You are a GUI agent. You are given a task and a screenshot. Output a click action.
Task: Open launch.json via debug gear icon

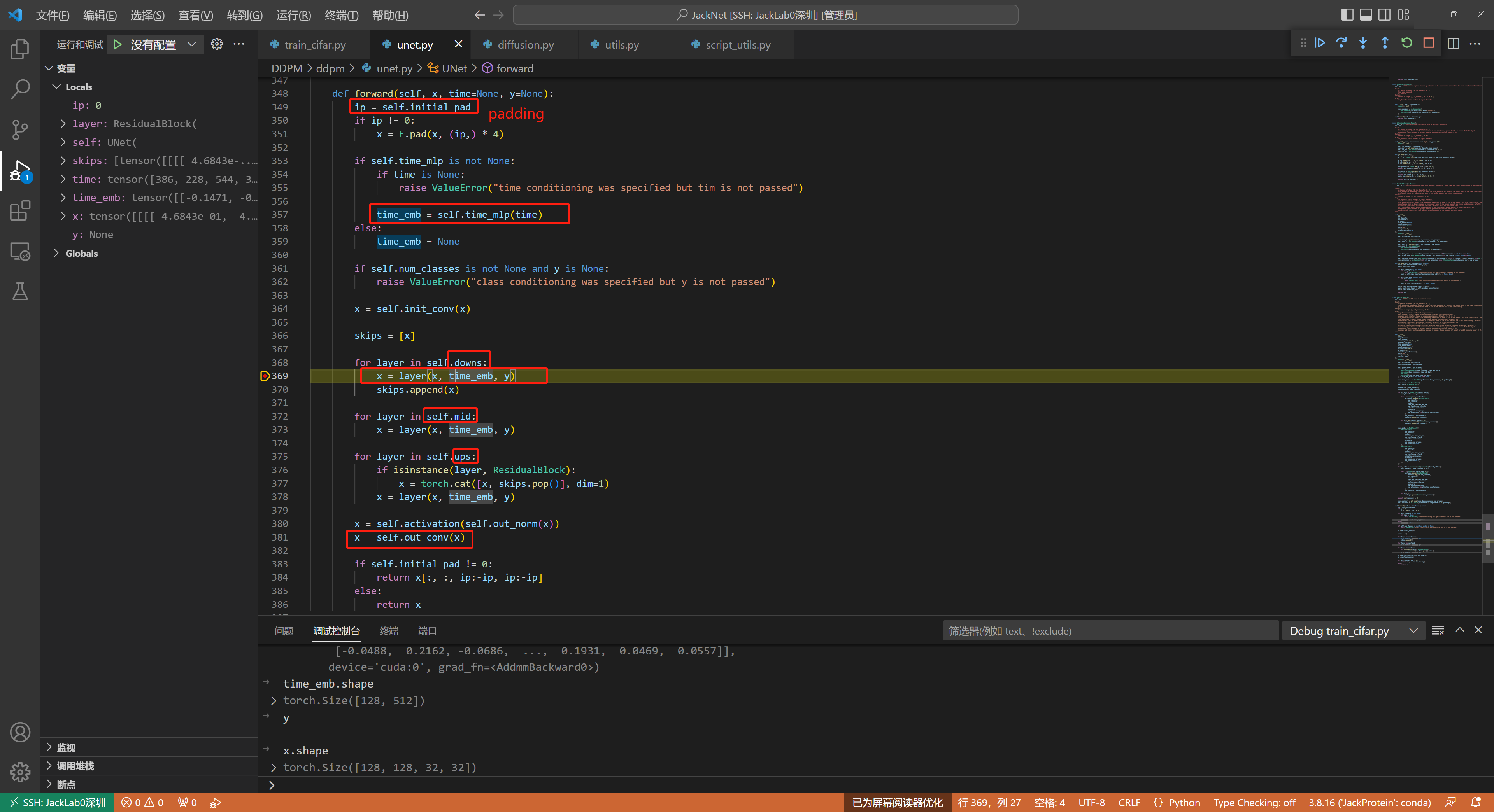pos(216,44)
